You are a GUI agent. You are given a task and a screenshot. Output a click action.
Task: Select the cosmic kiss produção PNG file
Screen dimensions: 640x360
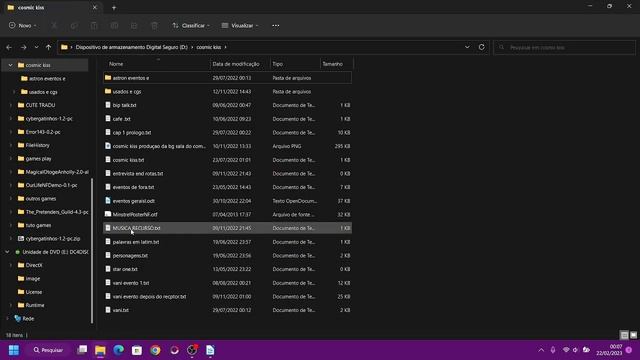(x=227, y=146)
